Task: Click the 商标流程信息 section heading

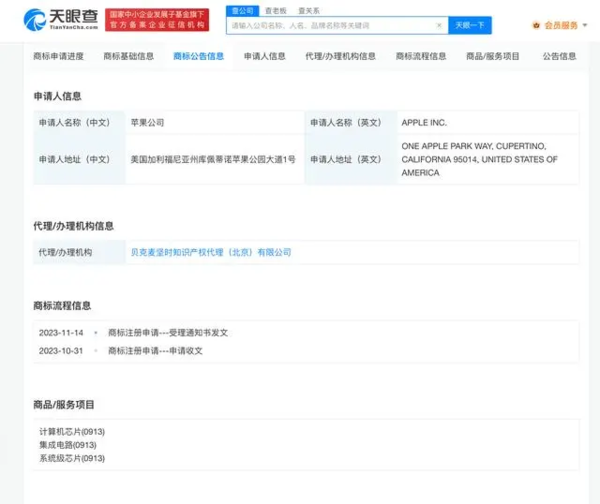Action: (62, 305)
